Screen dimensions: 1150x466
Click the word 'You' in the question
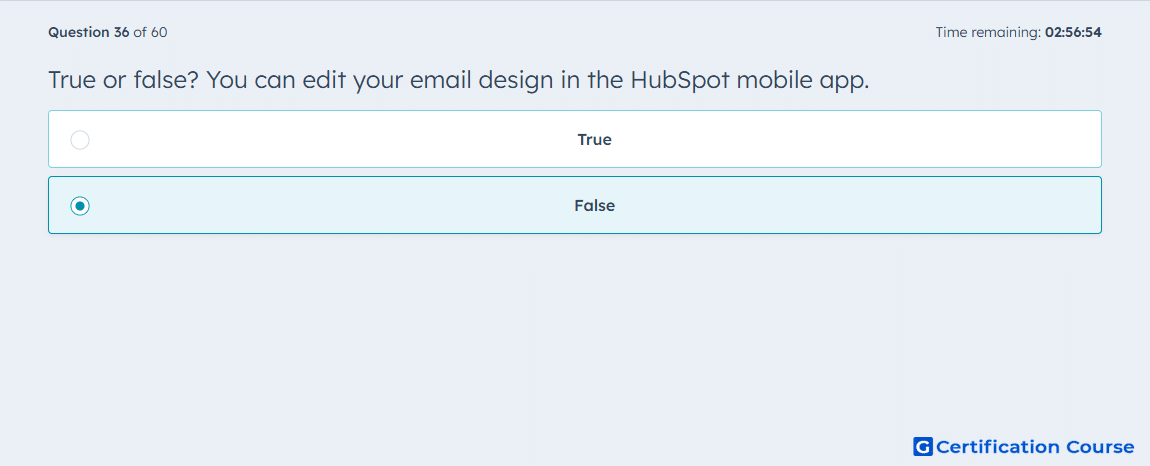tap(227, 80)
